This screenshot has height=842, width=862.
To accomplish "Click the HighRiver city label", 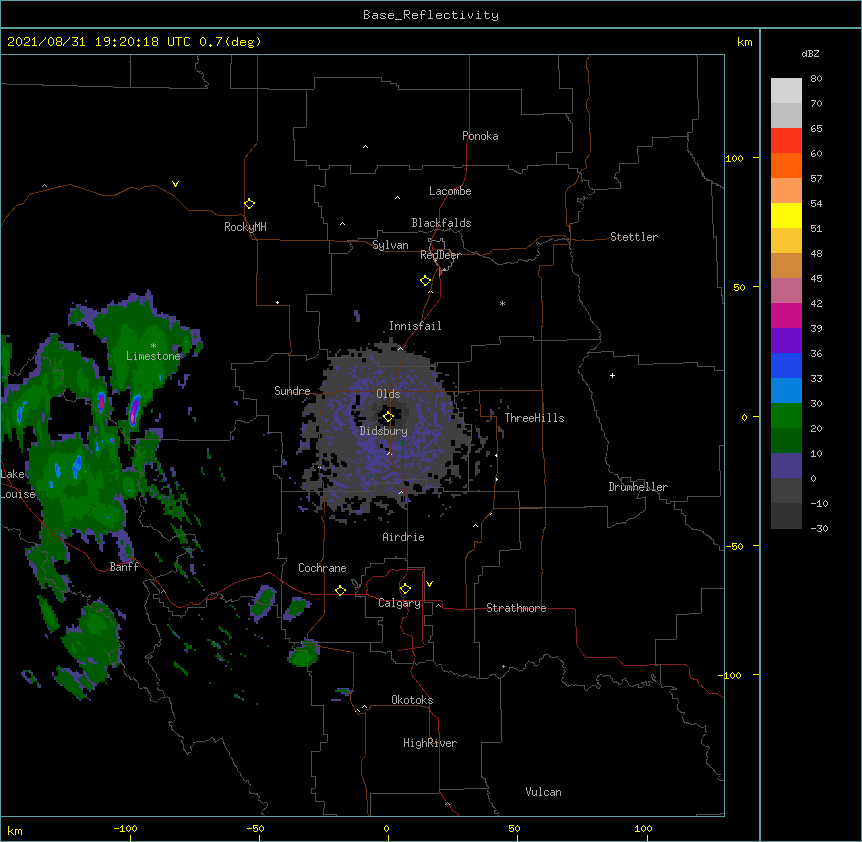I will pos(430,743).
